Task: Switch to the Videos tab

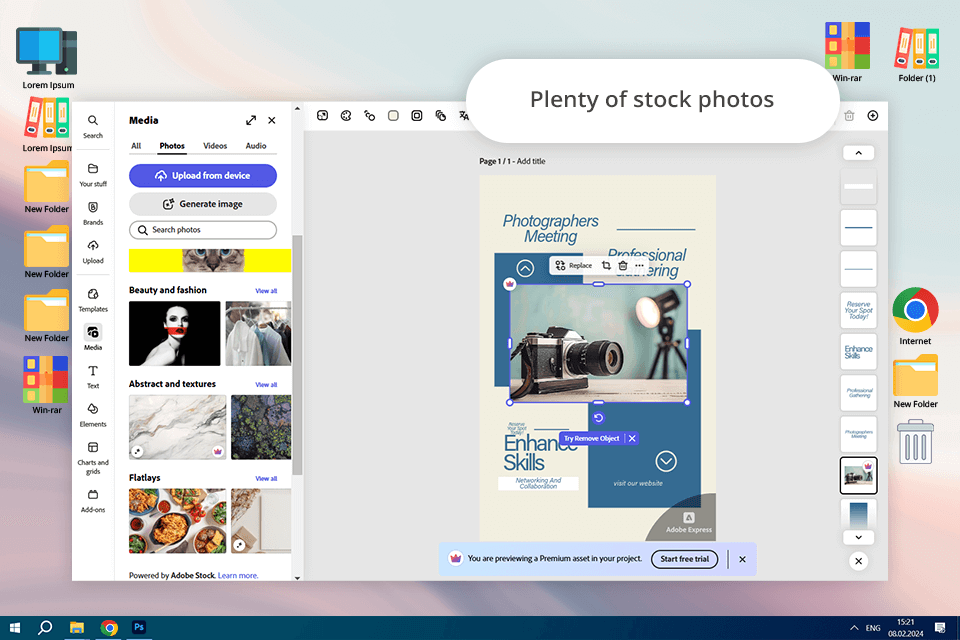Action: coord(215,146)
